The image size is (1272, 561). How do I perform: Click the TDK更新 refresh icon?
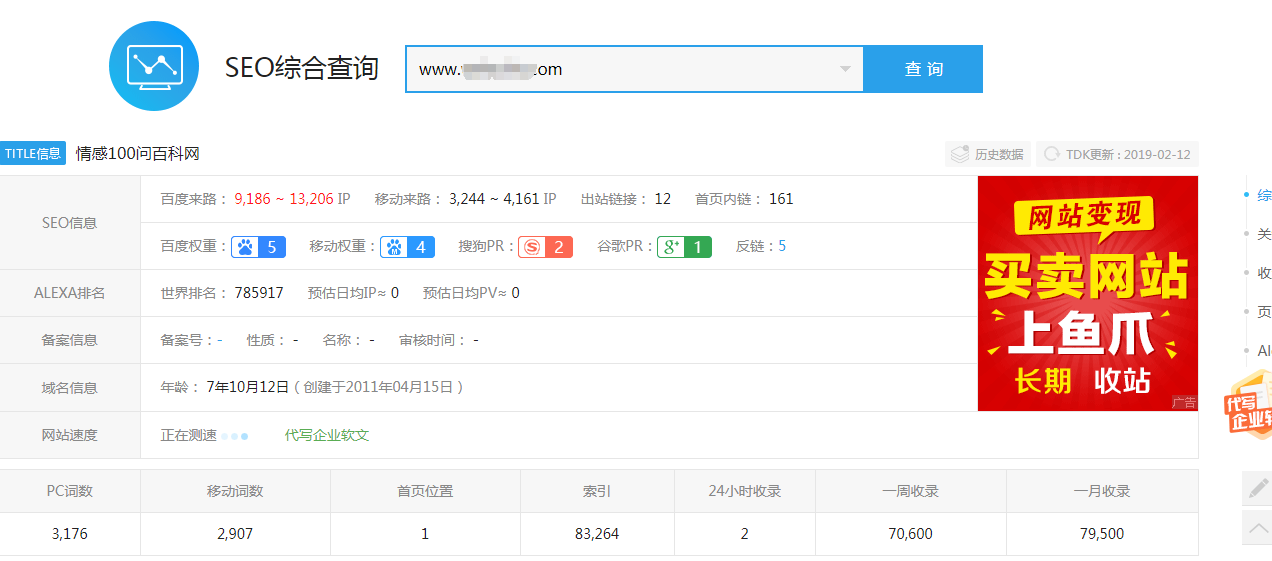[x=1051, y=154]
